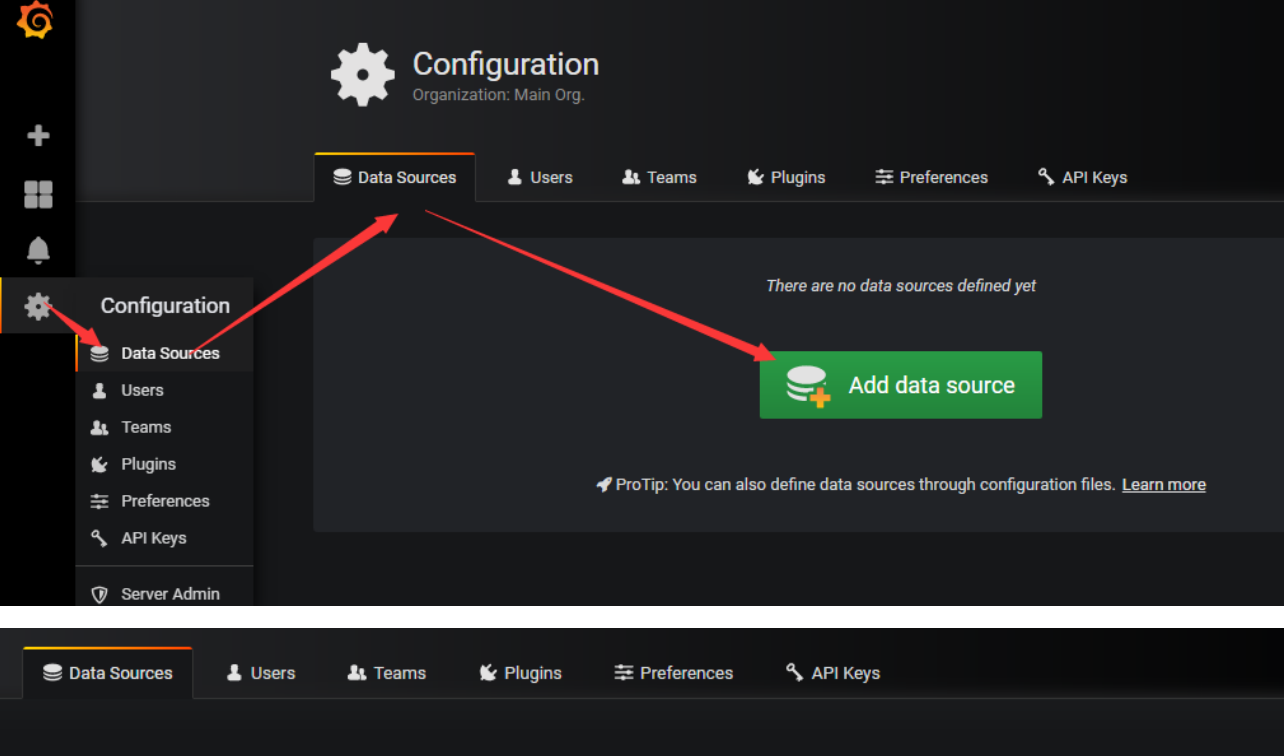1284x756 pixels.
Task: Select Plugins tab in the lower tab strip
Action: pos(520,673)
